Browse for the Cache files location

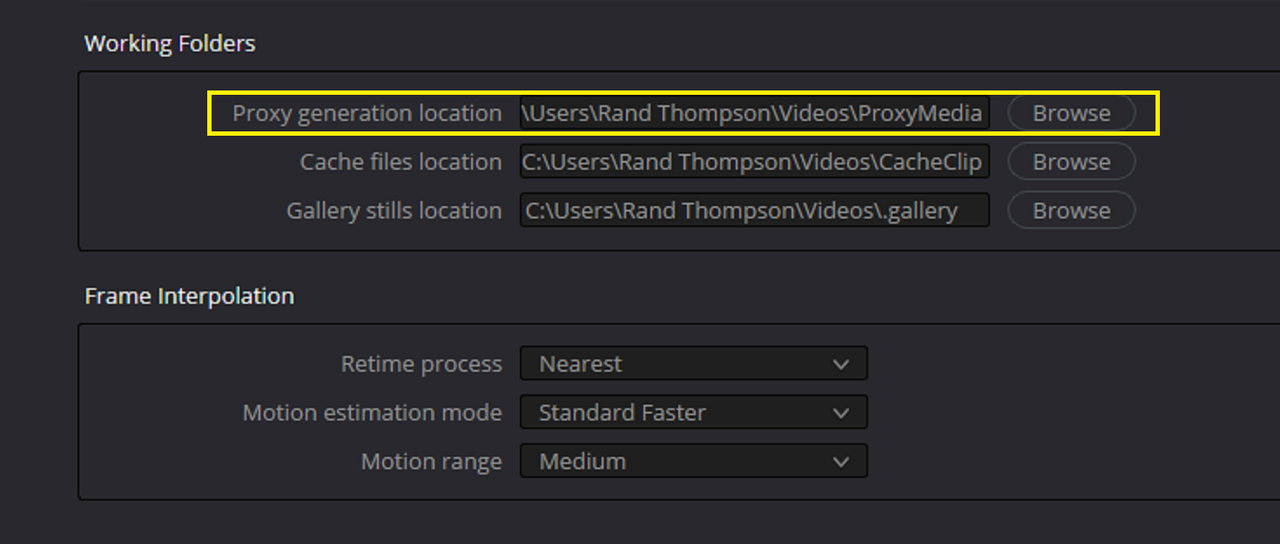pos(1071,161)
